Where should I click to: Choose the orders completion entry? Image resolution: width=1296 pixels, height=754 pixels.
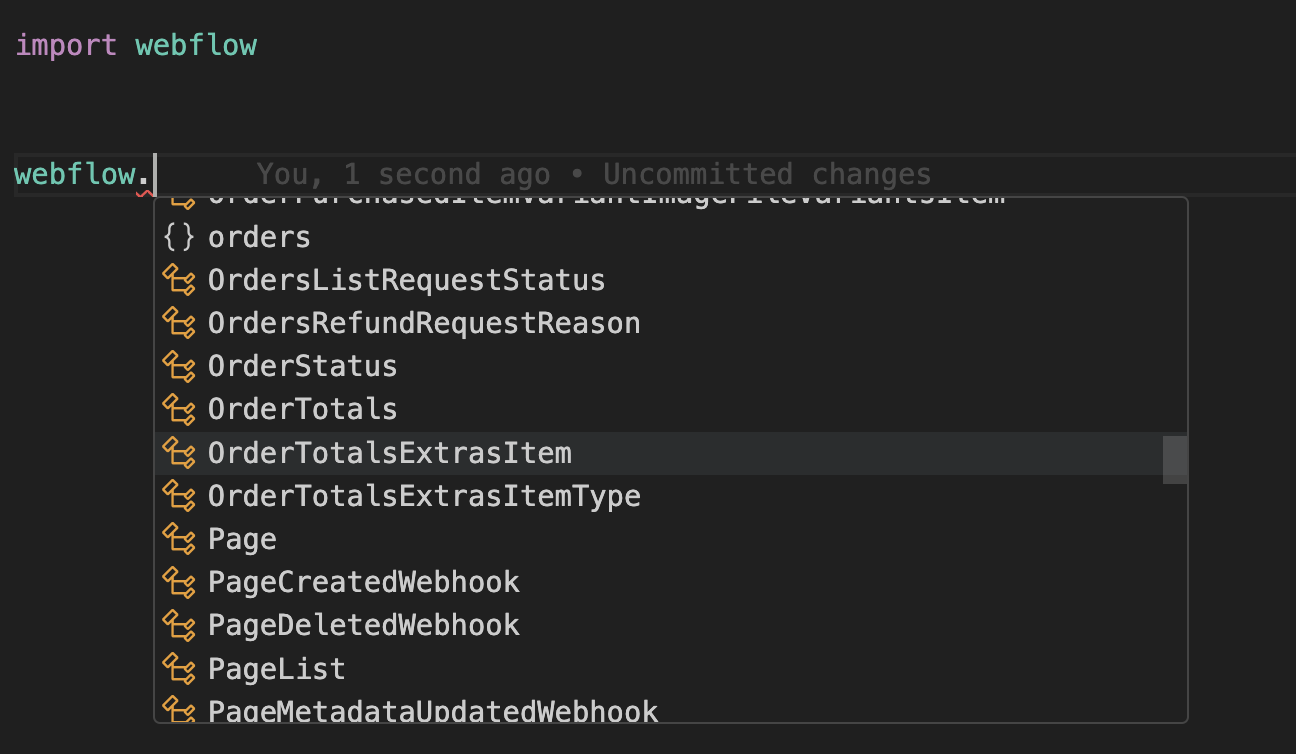[258, 237]
